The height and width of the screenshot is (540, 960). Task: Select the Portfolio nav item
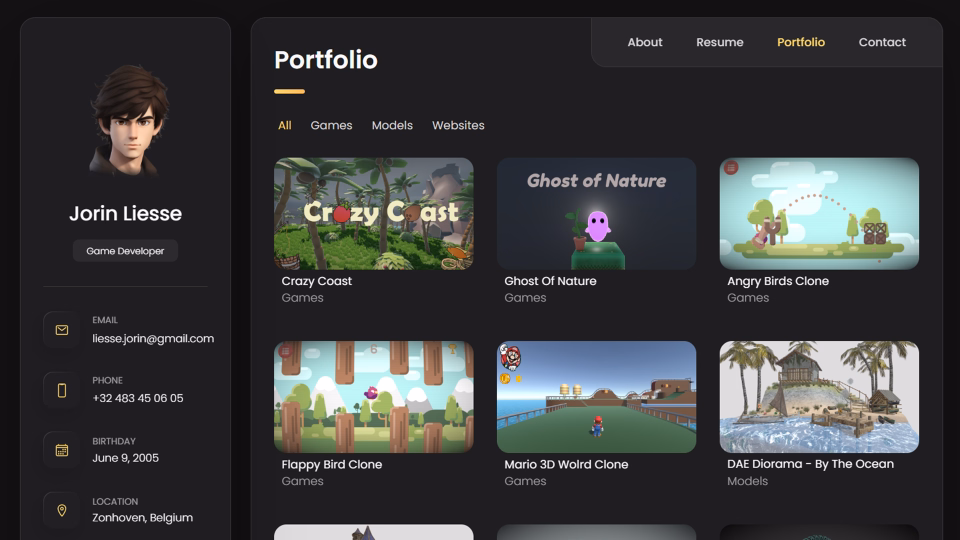point(801,42)
